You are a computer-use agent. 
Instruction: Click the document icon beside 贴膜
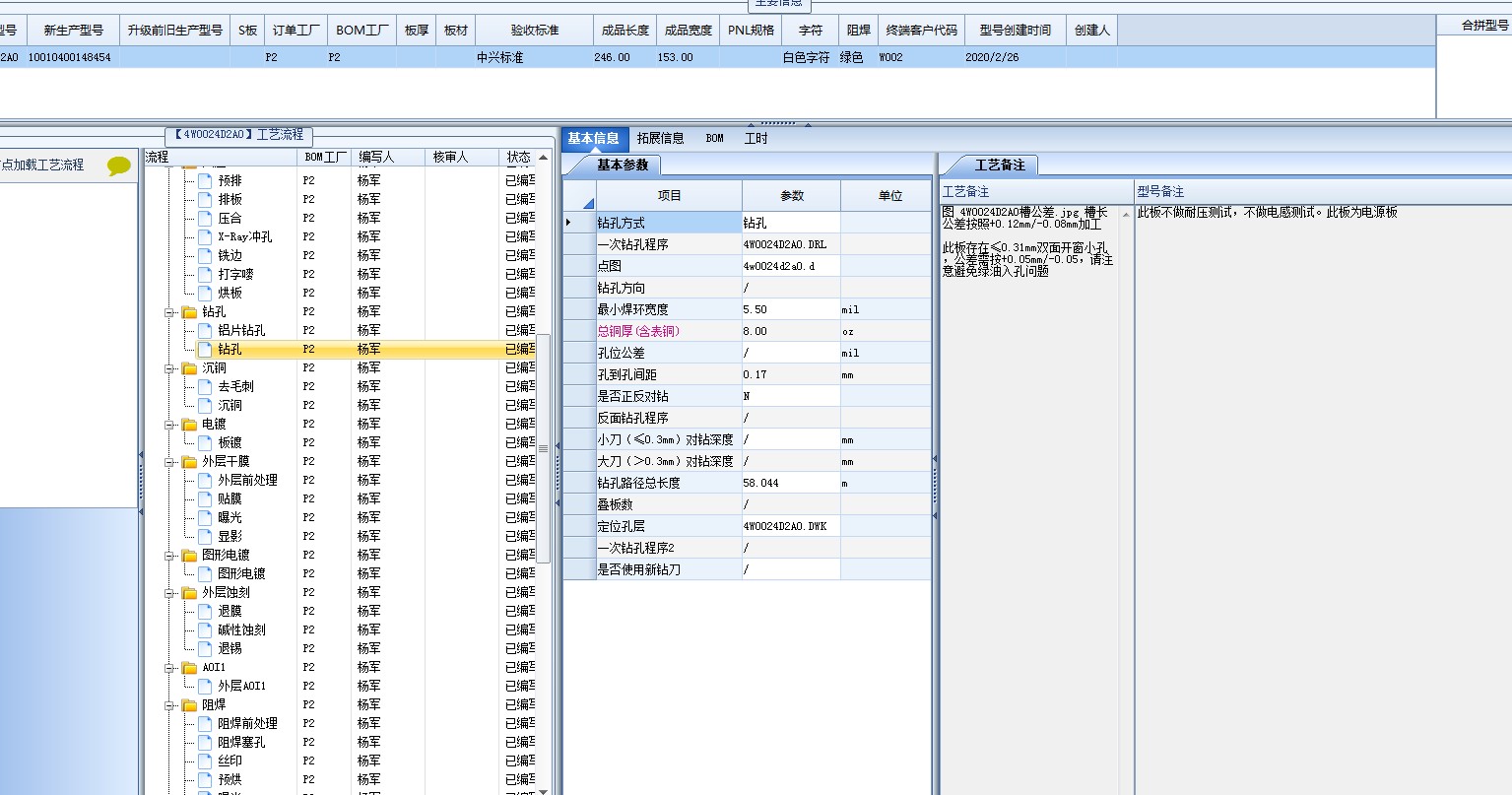(205, 499)
